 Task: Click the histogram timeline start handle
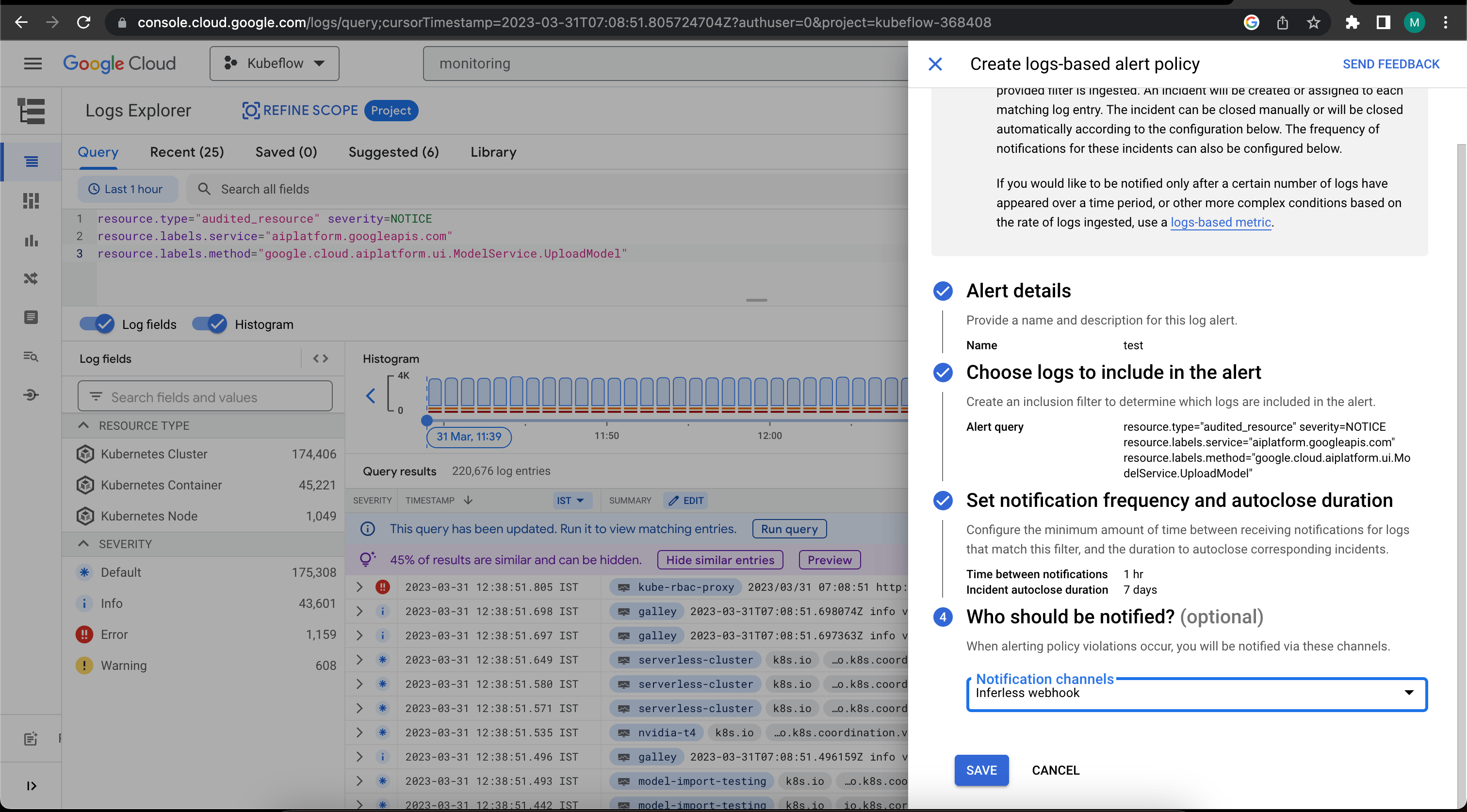426,421
